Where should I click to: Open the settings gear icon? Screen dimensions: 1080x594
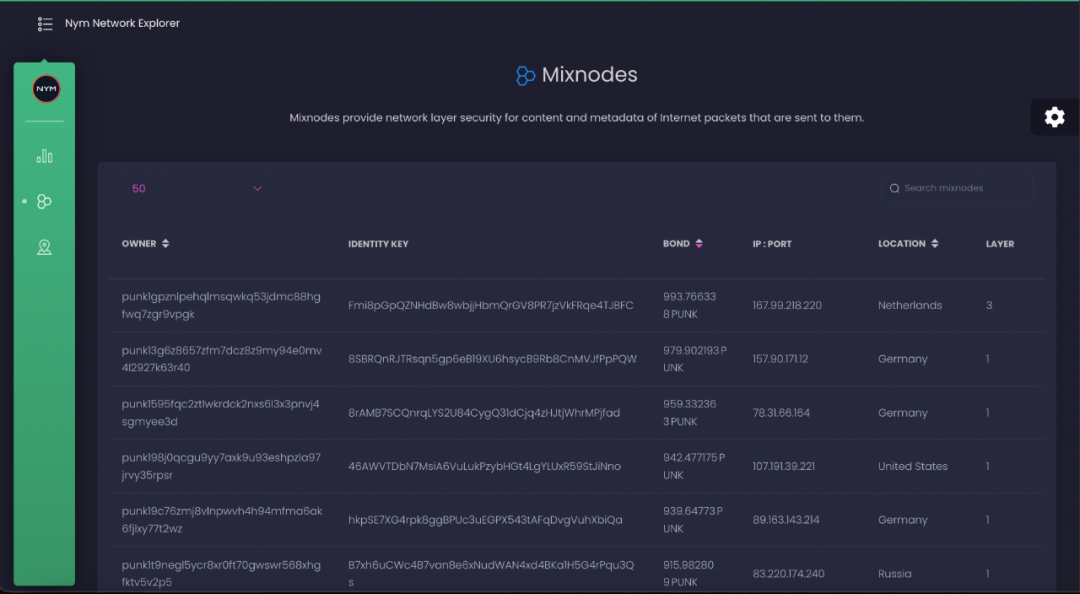(x=1055, y=117)
